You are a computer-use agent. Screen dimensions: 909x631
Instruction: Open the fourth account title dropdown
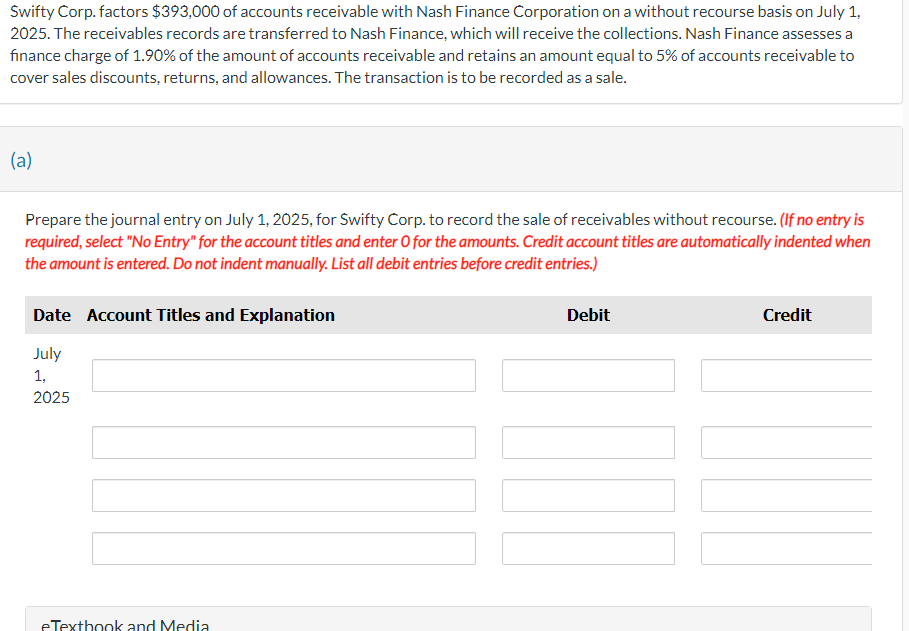tap(283, 548)
